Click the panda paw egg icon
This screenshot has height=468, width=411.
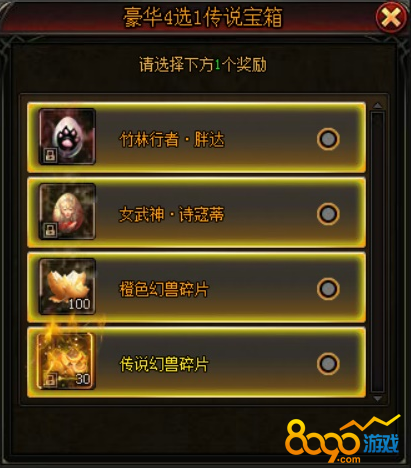67,137
